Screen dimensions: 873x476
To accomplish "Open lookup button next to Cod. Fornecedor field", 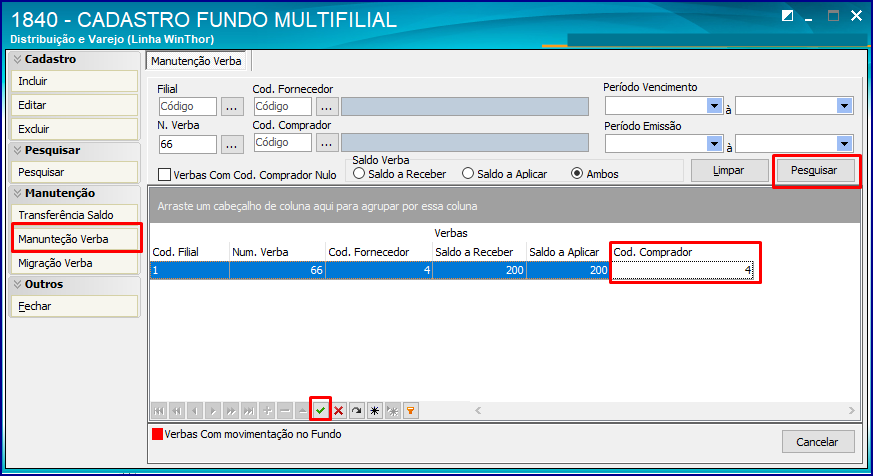I will 327,106.
